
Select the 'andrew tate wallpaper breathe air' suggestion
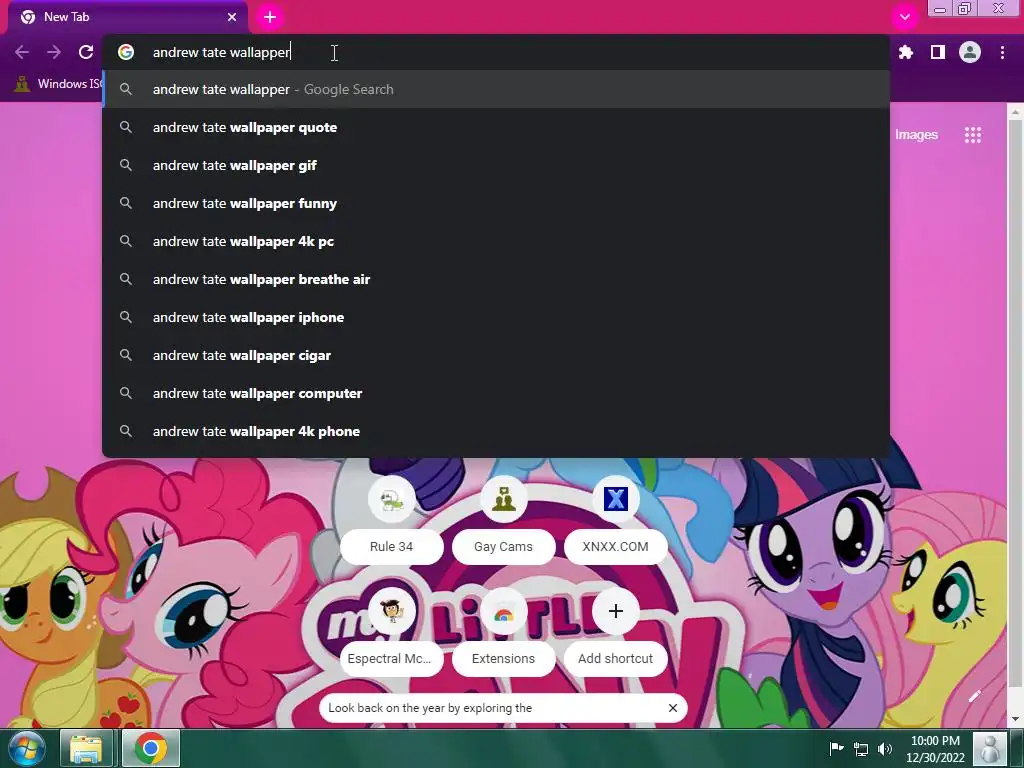pos(496,279)
